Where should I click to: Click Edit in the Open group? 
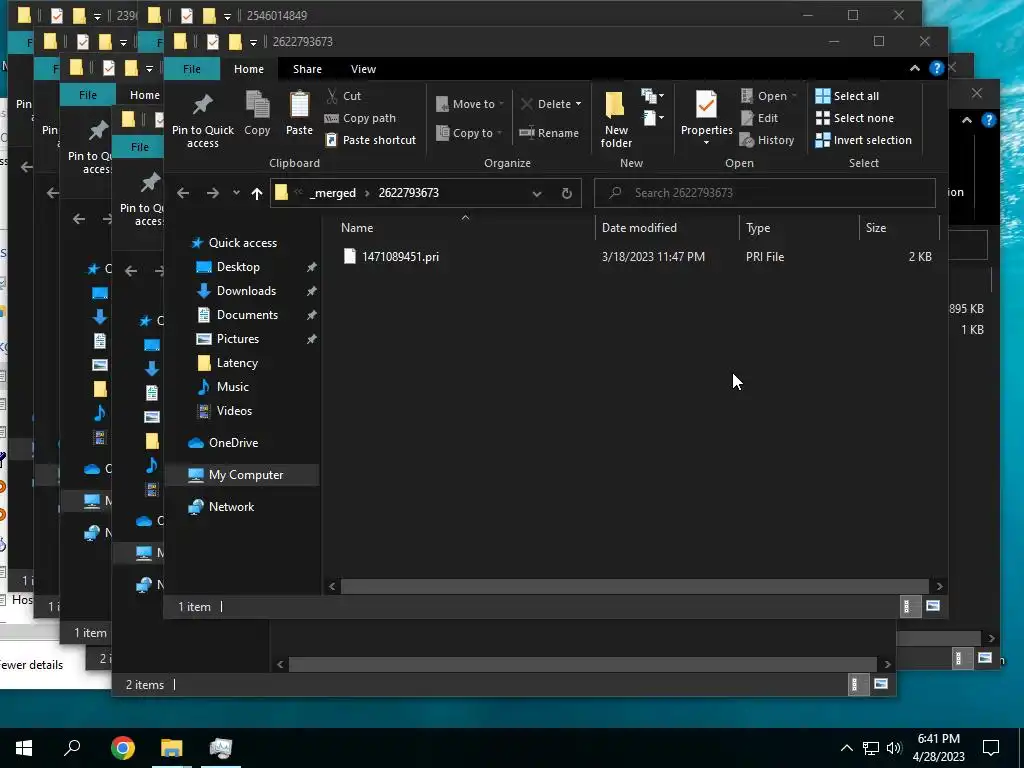[759, 118]
